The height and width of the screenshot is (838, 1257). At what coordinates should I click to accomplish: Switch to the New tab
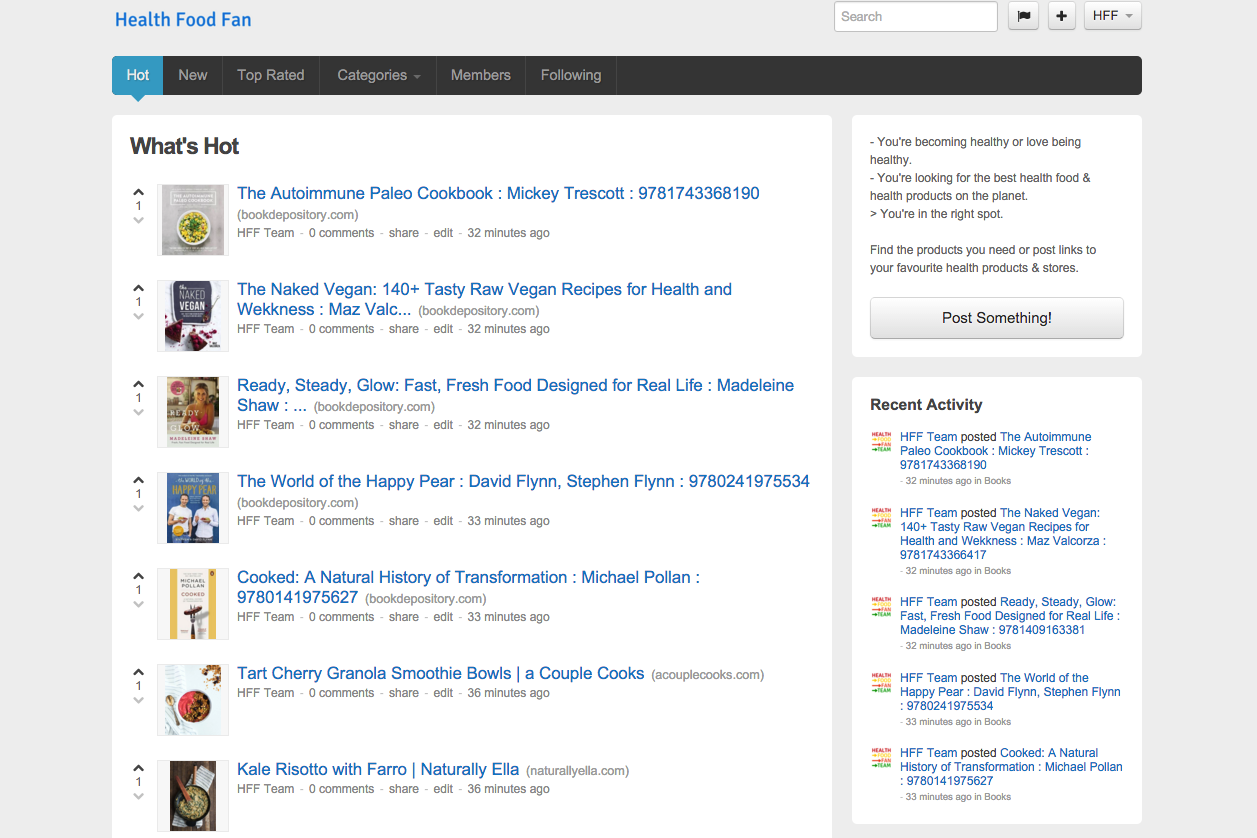coord(193,75)
